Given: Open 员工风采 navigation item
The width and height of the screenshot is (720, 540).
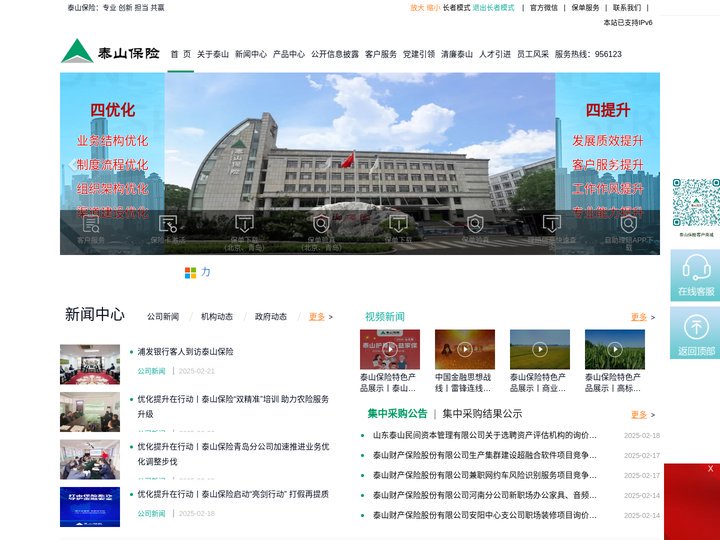Looking at the screenshot, I should (533, 54).
